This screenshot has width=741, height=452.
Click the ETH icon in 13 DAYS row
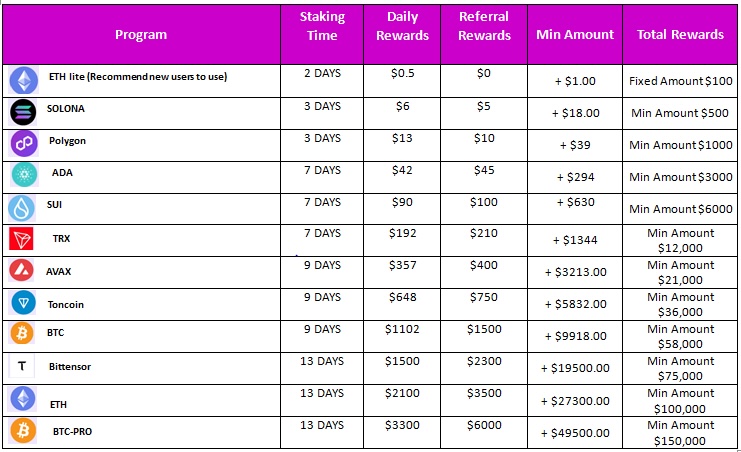(x=22, y=398)
